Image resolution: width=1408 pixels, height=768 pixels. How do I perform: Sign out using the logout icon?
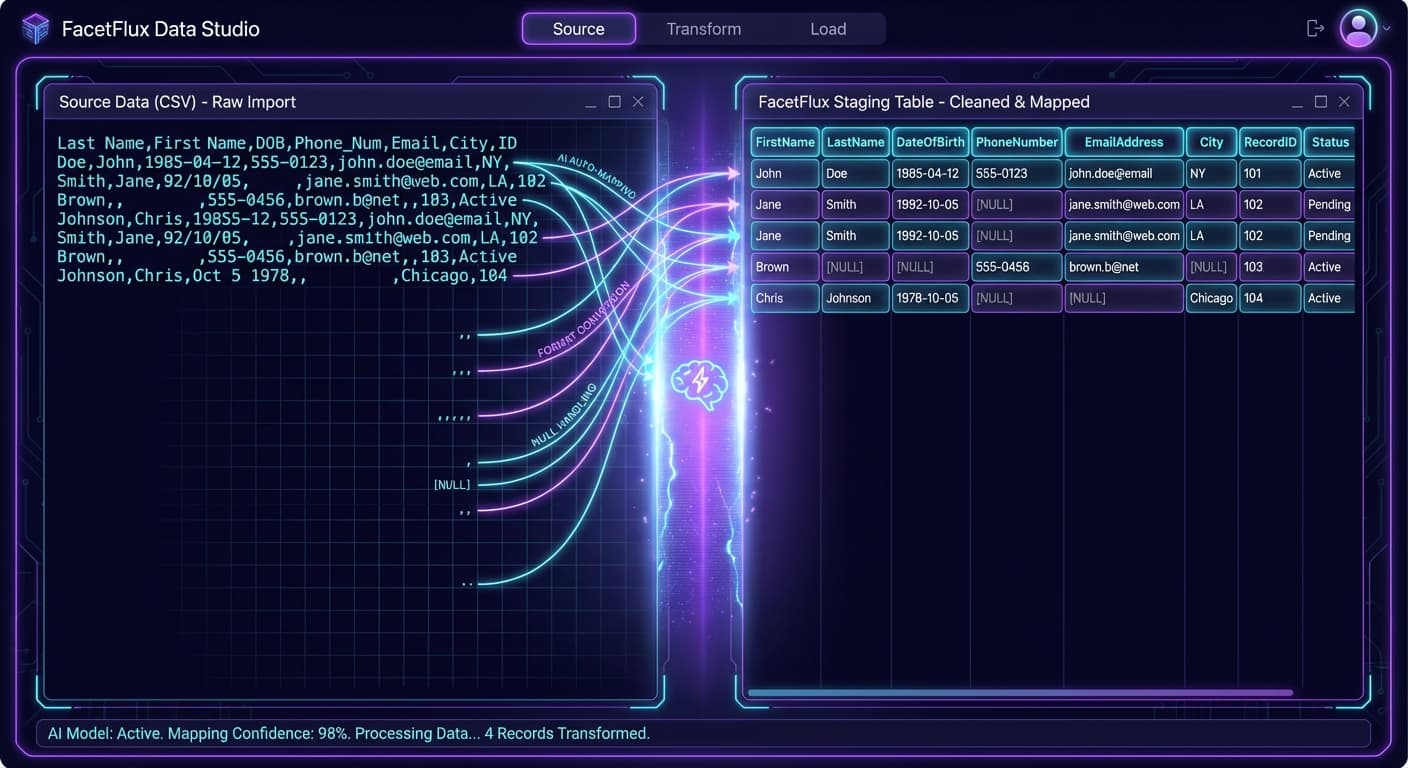tap(1315, 28)
